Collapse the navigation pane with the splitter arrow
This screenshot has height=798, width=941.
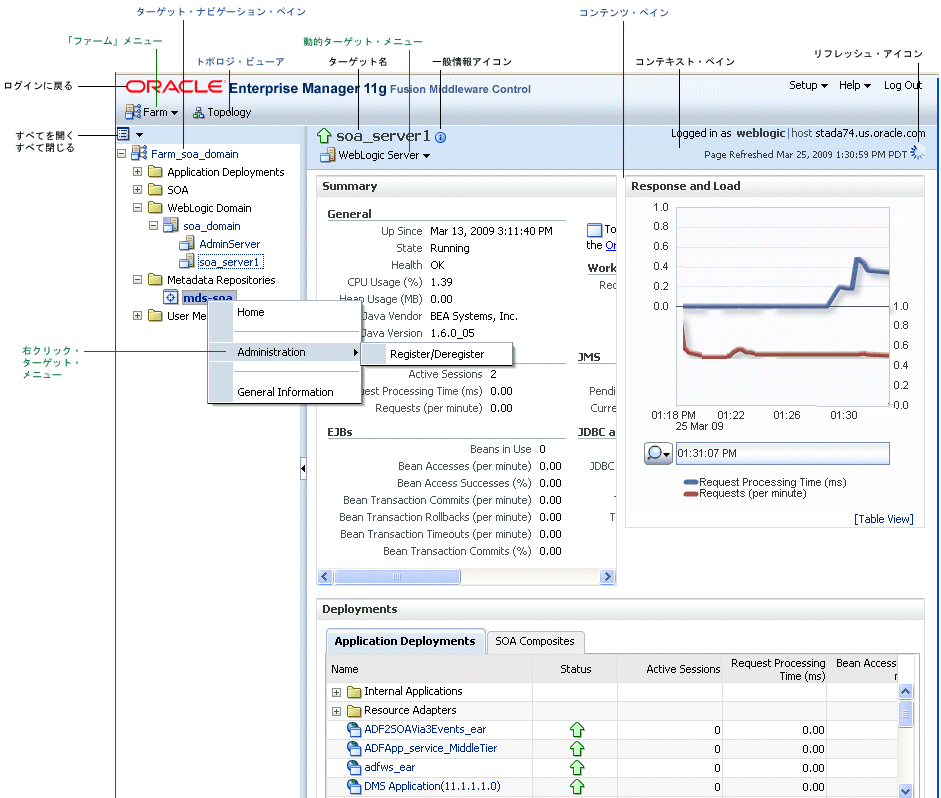303,468
